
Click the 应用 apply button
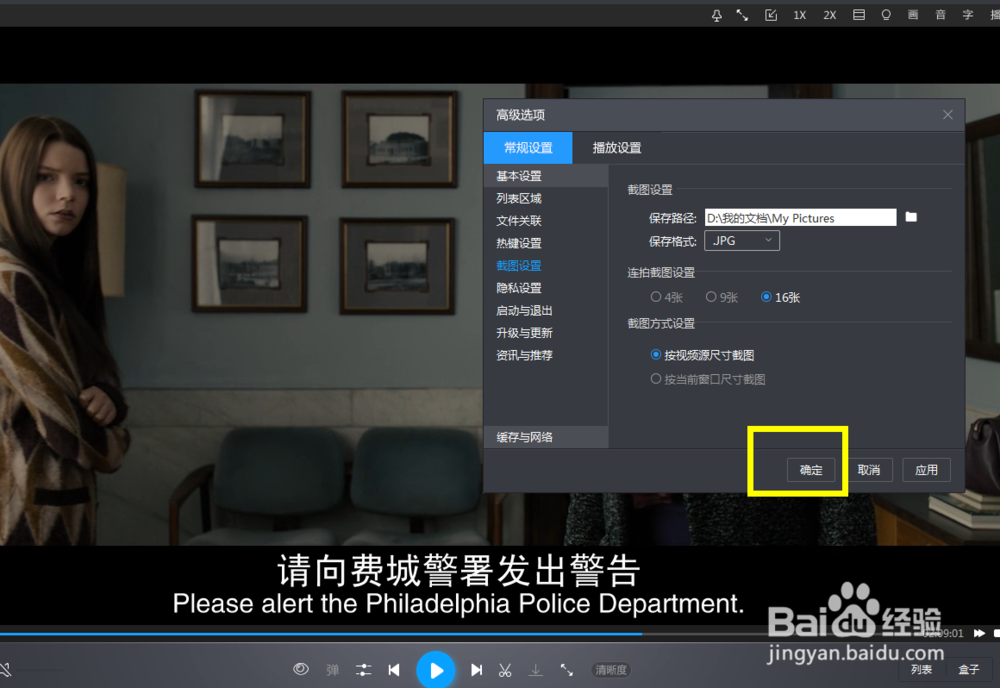(x=927, y=470)
